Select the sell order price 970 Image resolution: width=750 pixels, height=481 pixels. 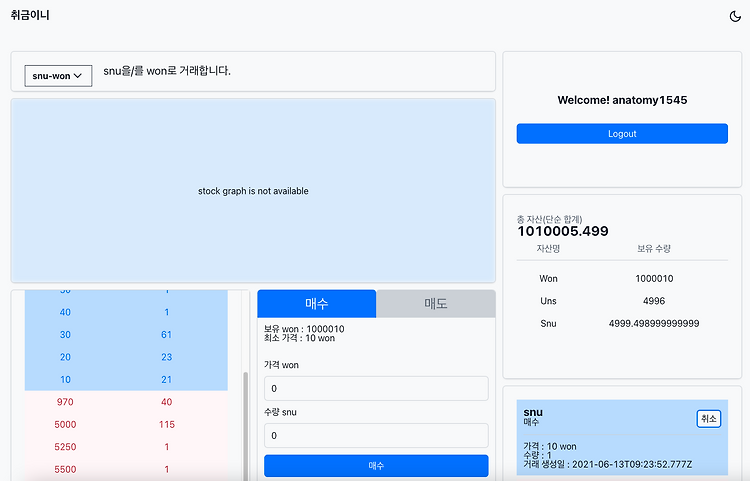coord(65,402)
